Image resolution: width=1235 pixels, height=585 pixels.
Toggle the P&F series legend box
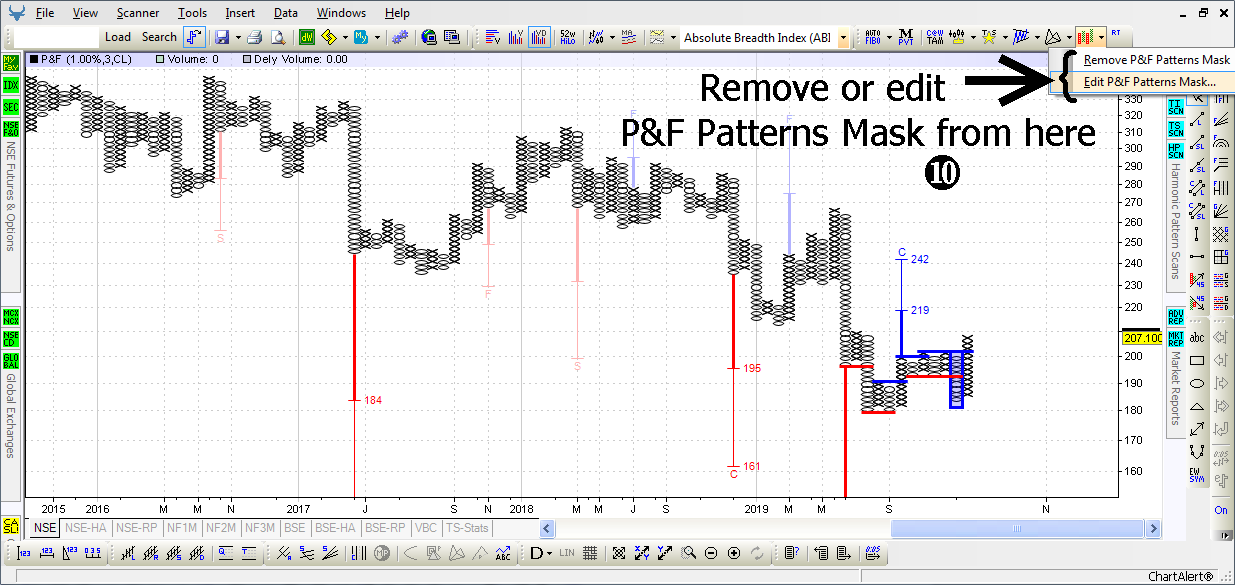coord(35,59)
